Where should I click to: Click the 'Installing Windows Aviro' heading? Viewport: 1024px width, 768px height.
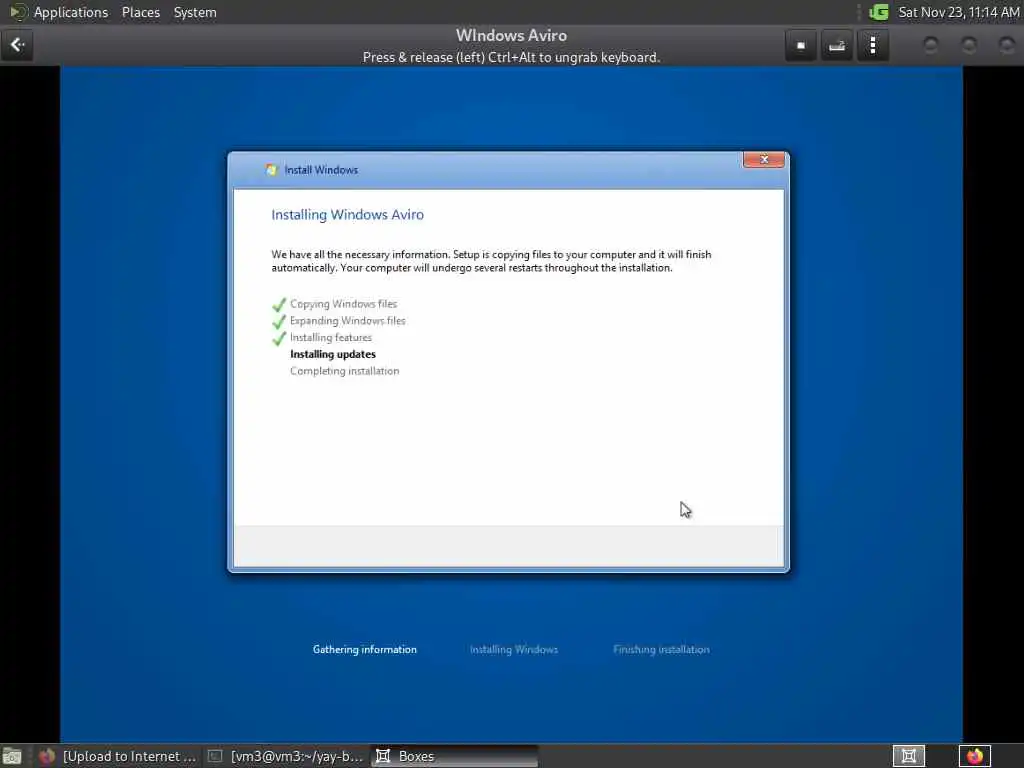pyautogui.click(x=347, y=214)
